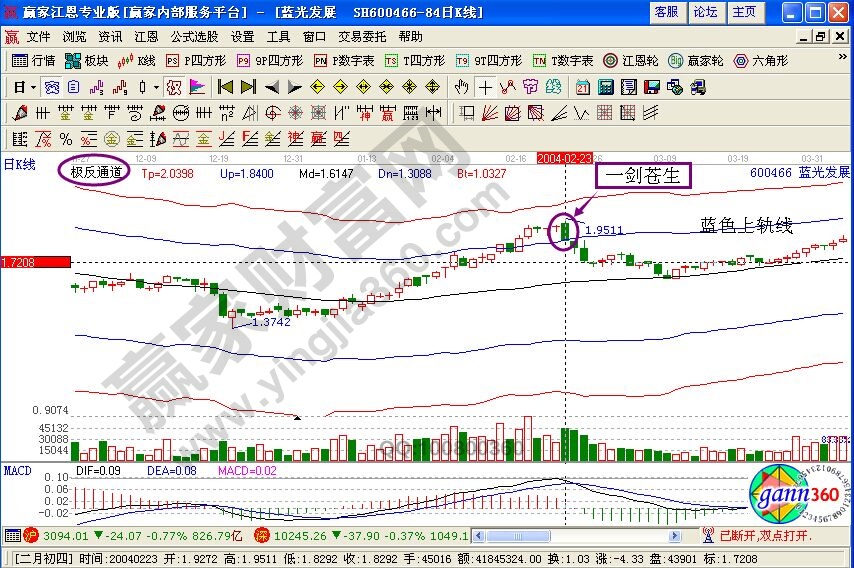Open the 赢家轮 wheel tool
Viewport: 854px width, 568px height.
[695, 60]
